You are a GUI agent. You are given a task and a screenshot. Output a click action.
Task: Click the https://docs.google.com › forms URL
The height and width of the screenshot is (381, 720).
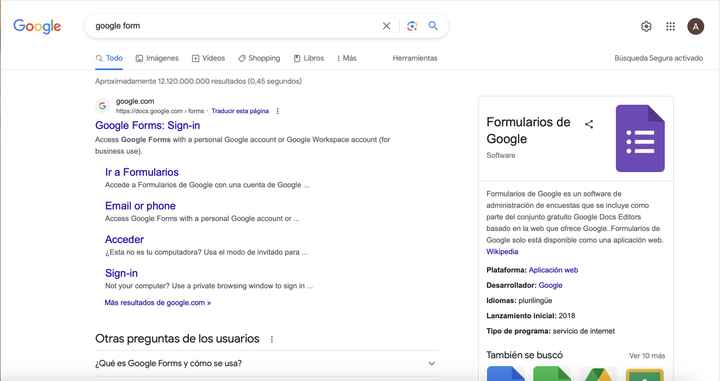coord(160,111)
